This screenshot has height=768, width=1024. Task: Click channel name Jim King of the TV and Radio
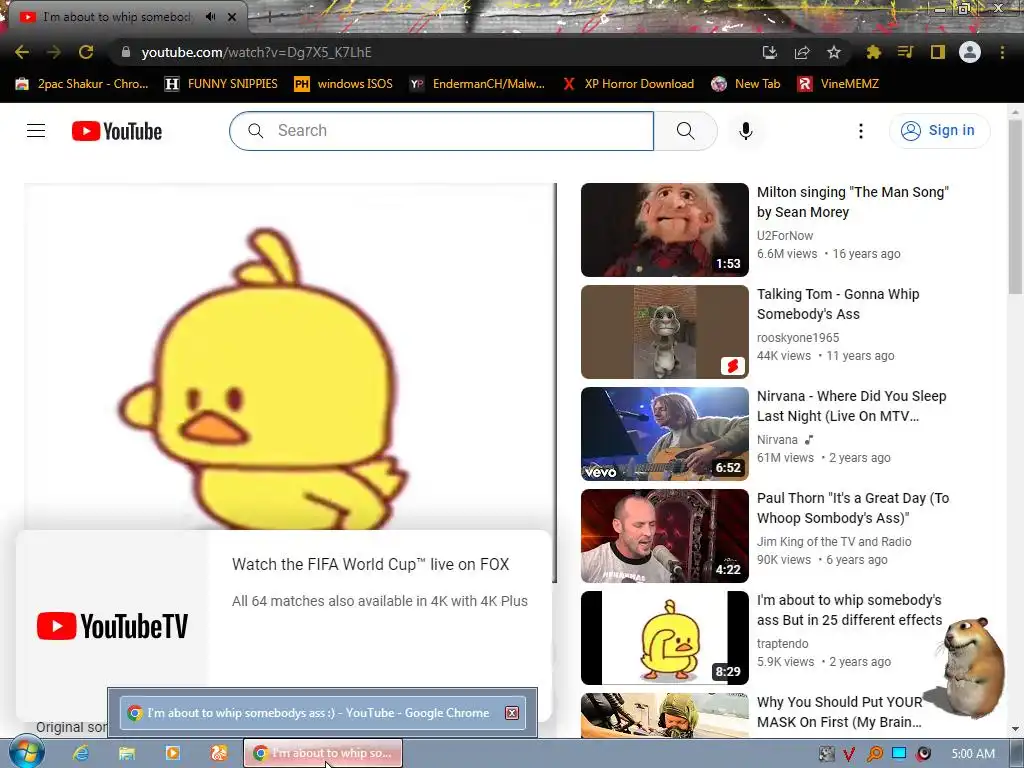[834, 541]
